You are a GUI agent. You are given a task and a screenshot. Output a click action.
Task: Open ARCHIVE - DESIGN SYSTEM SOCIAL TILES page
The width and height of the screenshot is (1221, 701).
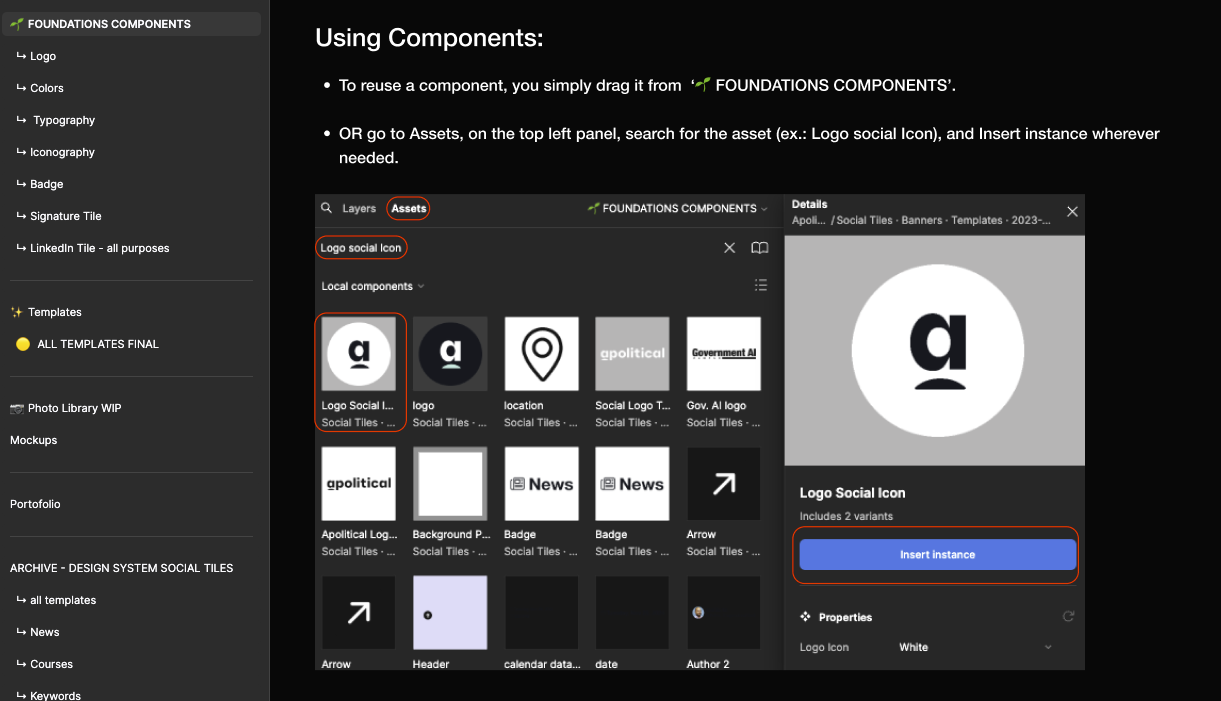click(122, 568)
